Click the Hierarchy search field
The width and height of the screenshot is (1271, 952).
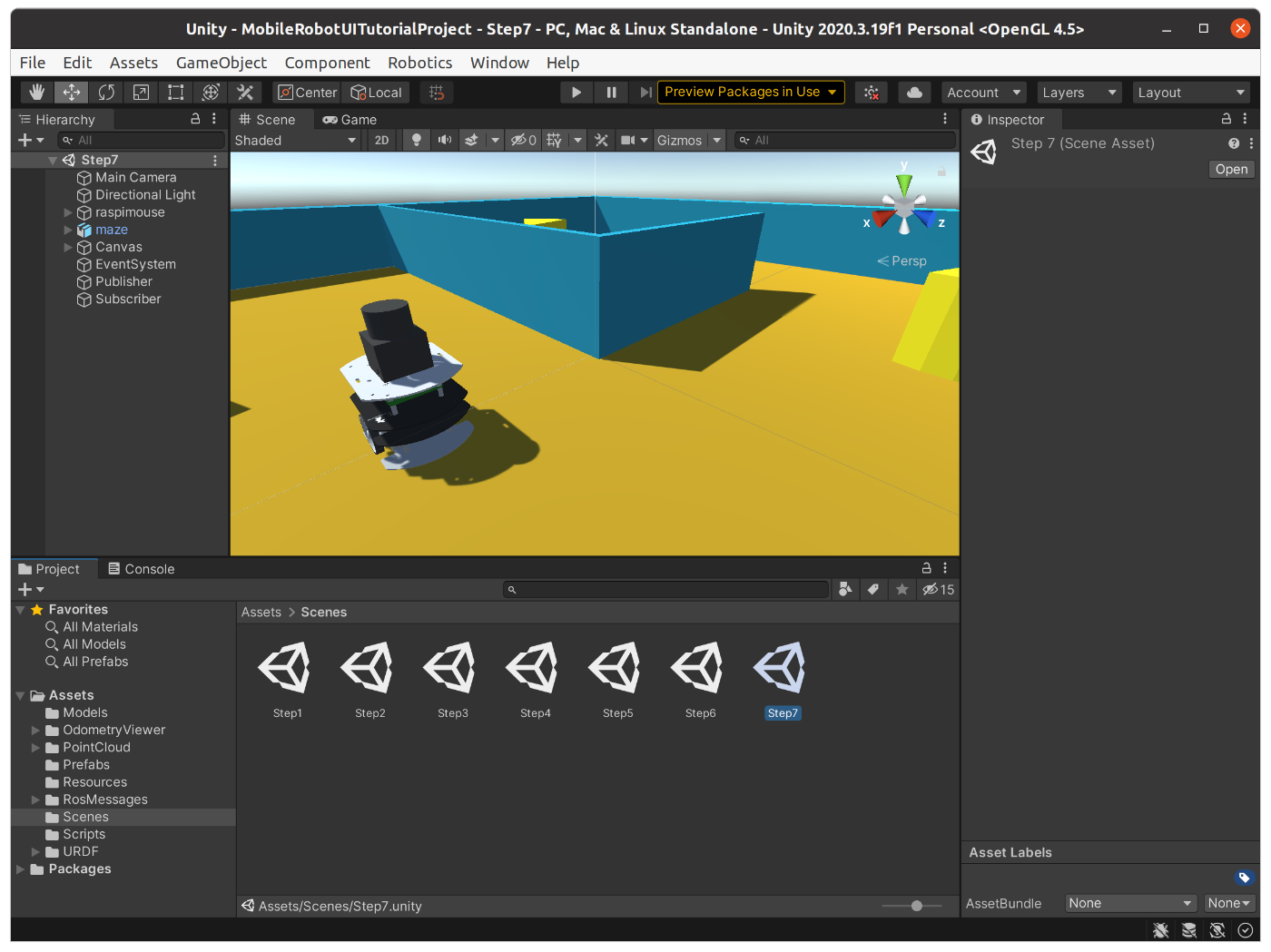(141, 141)
